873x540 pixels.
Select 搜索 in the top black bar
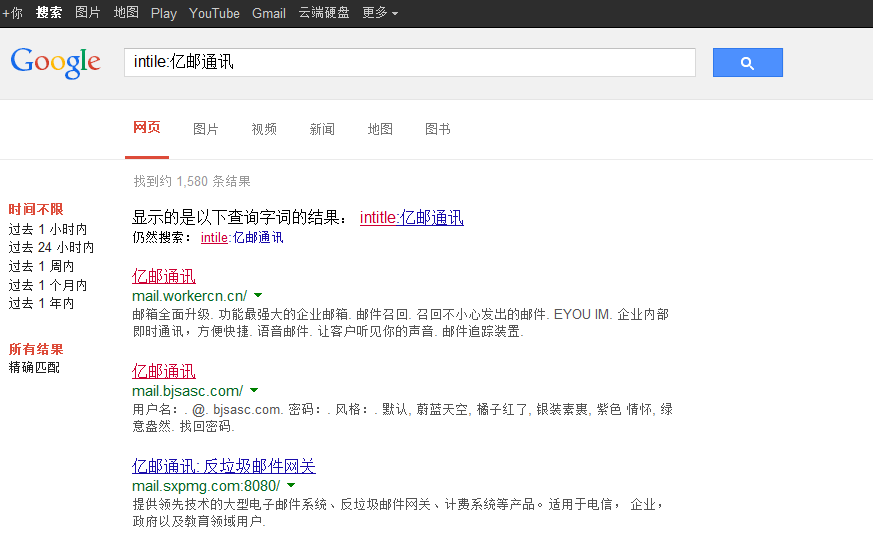coord(48,13)
